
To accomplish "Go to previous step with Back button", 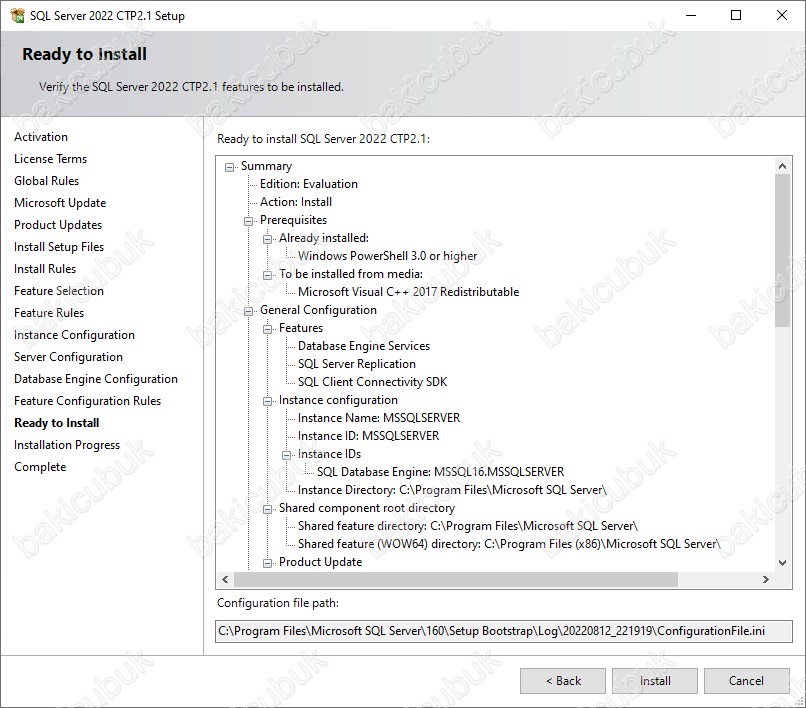I will click(x=563, y=681).
